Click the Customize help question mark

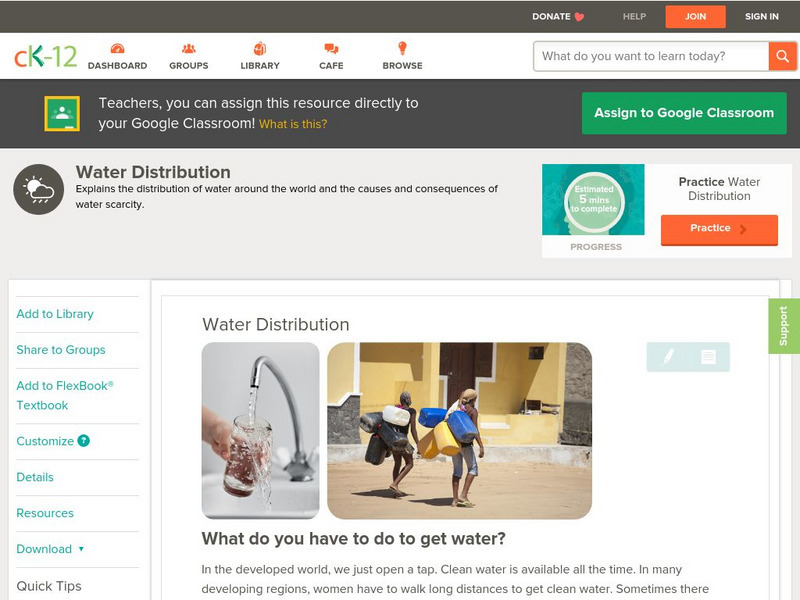[83, 441]
